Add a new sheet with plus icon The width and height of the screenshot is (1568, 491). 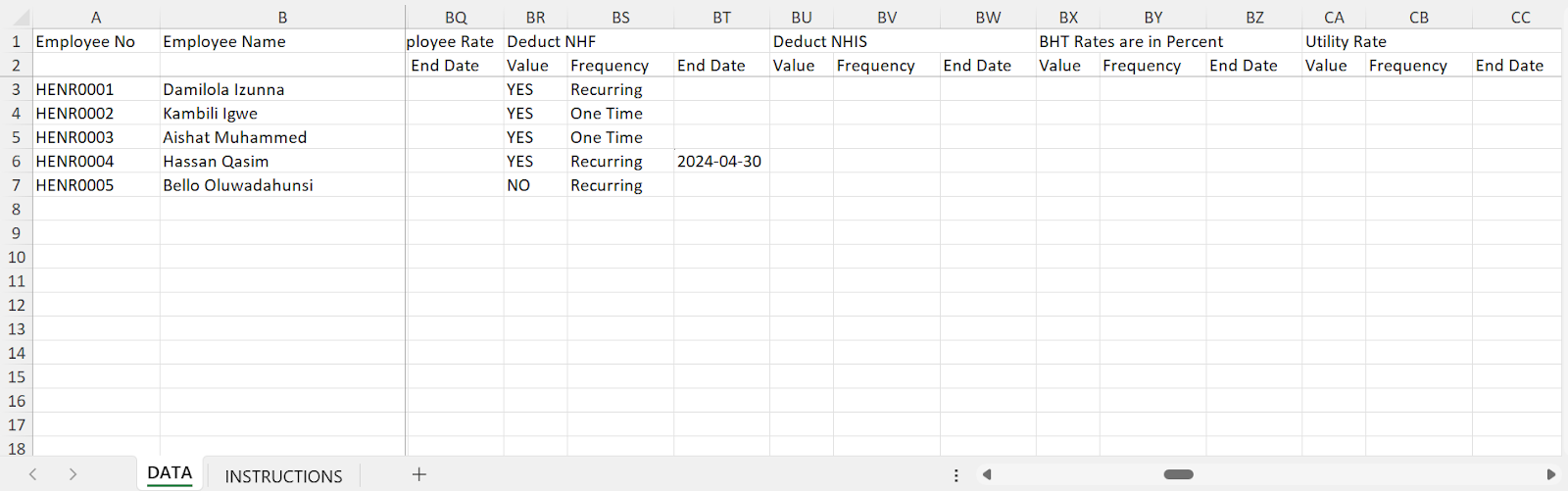[418, 474]
